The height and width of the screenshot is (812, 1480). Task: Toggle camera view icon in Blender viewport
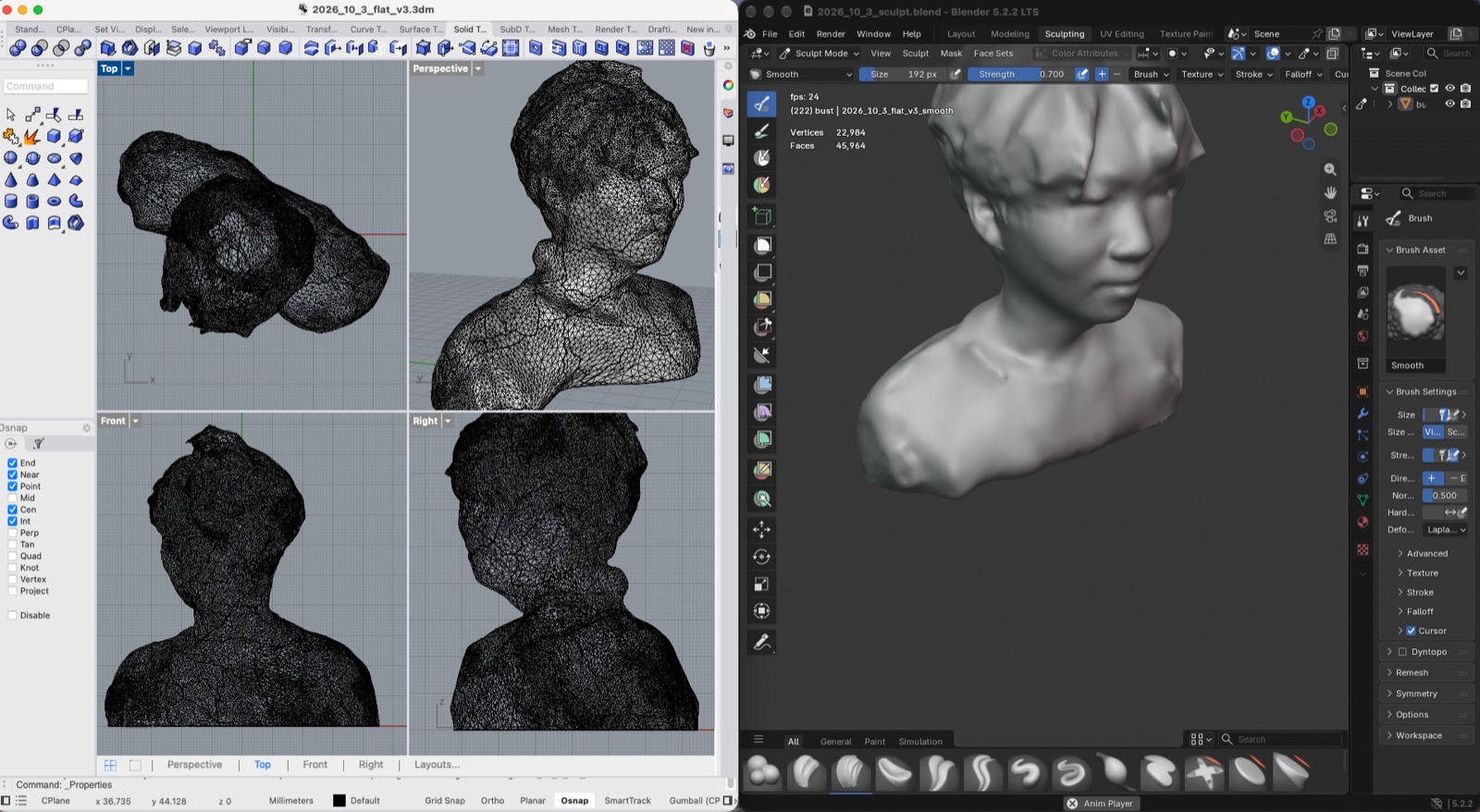(x=1330, y=215)
